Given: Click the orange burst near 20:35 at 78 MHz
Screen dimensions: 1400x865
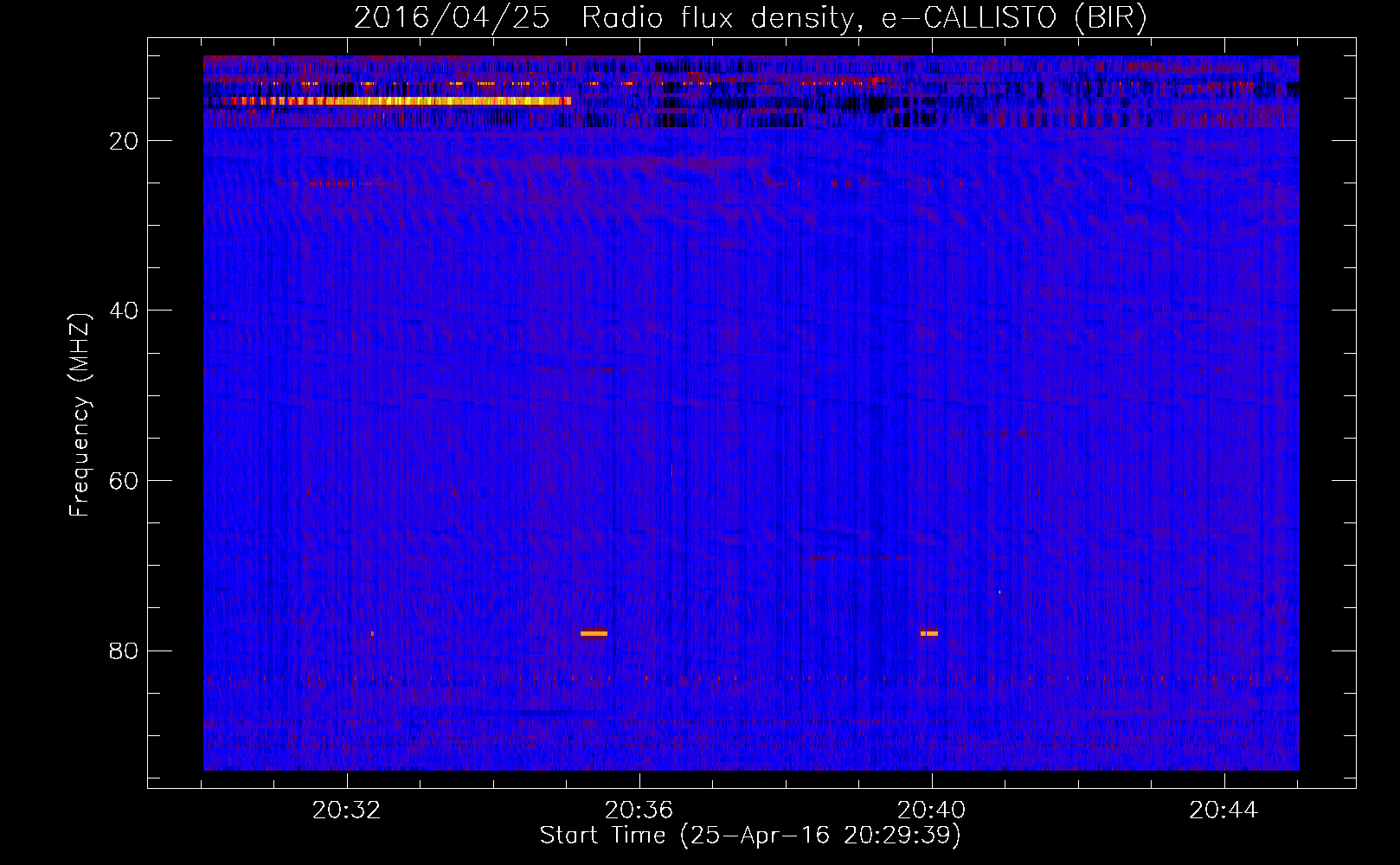Looking at the screenshot, I should pyautogui.click(x=594, y=633).
